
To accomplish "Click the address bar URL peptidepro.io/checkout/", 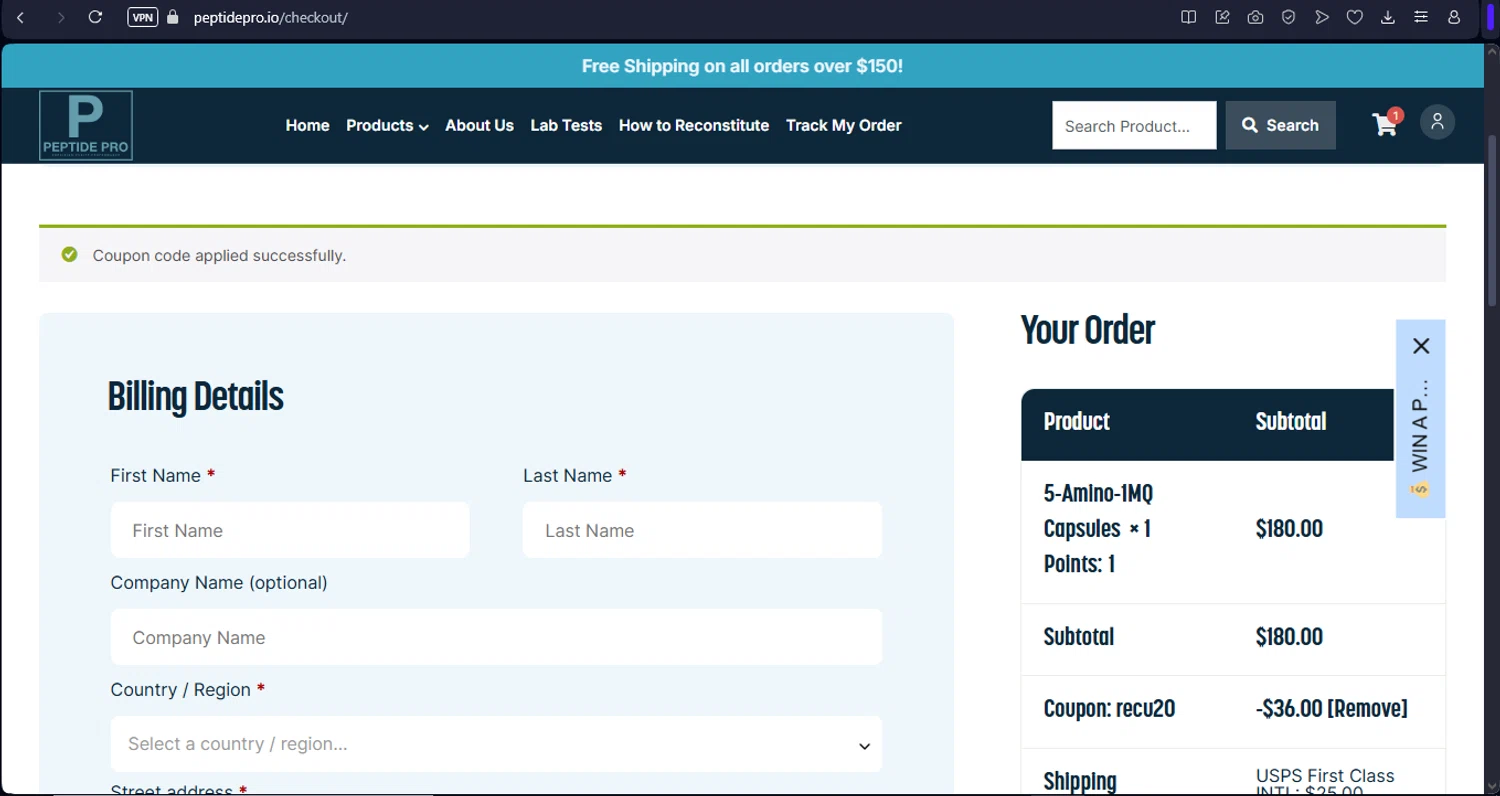I will point(270,17).
